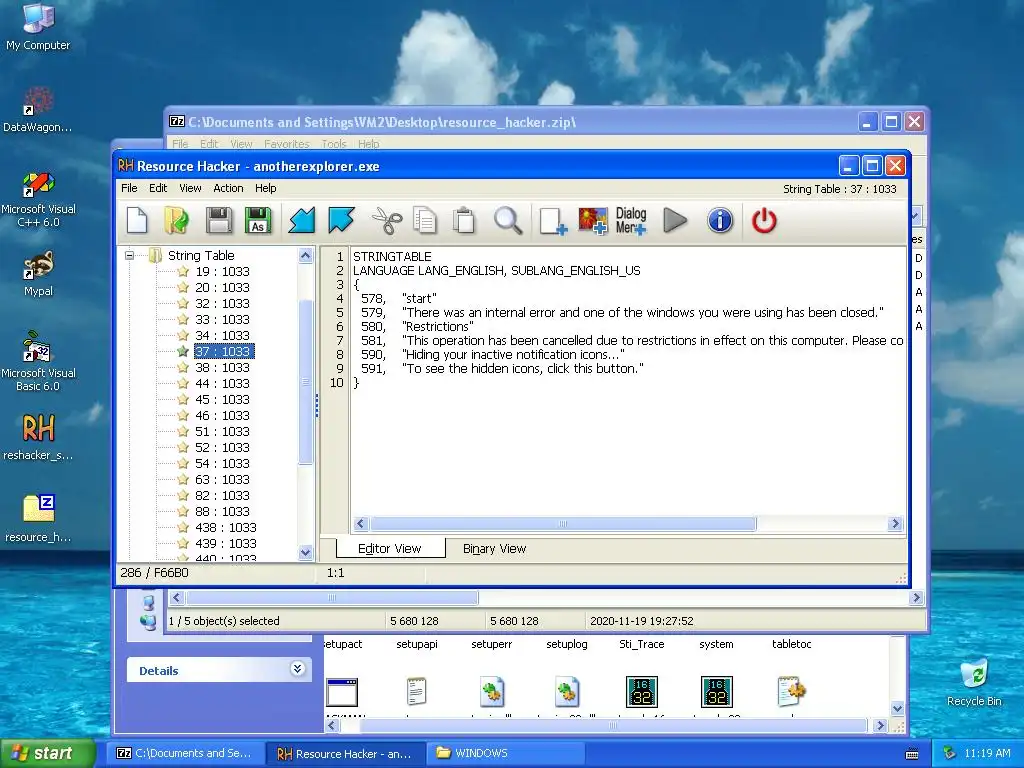Click the Cut scissors icon

coord(387,221)
